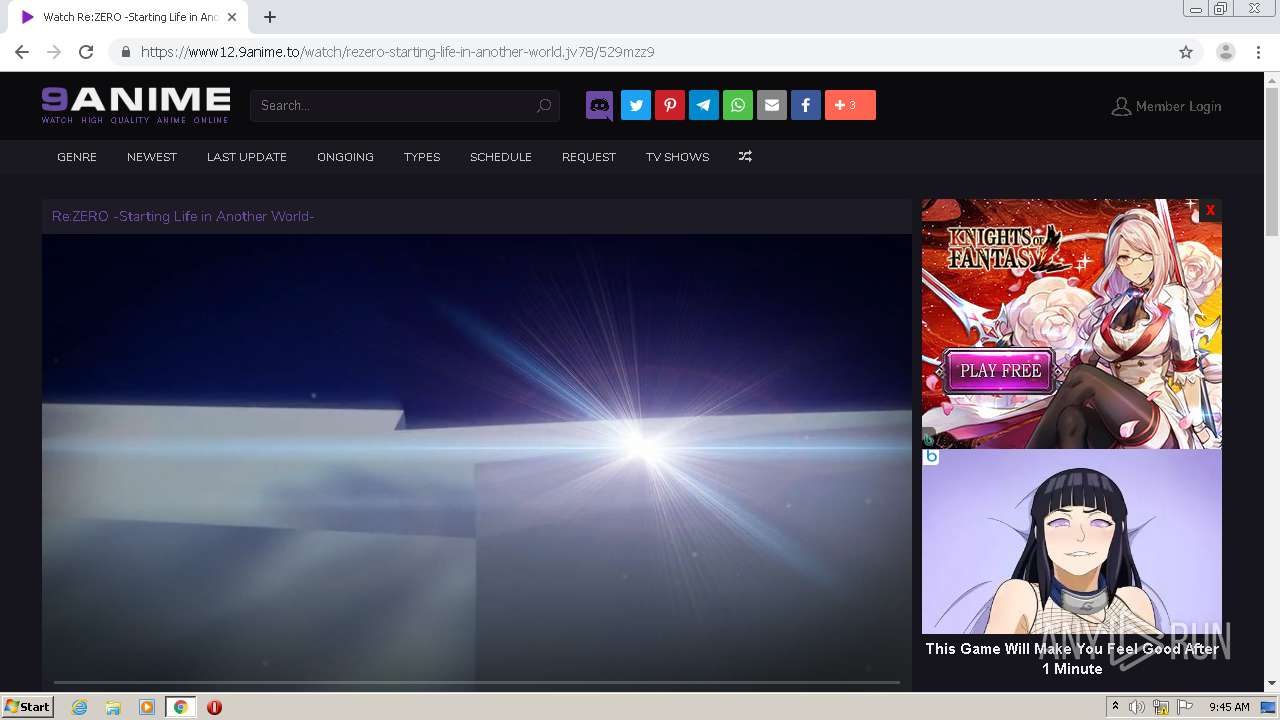Viewport: 1280px width, 720px height.
Task: Close the Re:ZERO browser tab
Action: point(232,17)
